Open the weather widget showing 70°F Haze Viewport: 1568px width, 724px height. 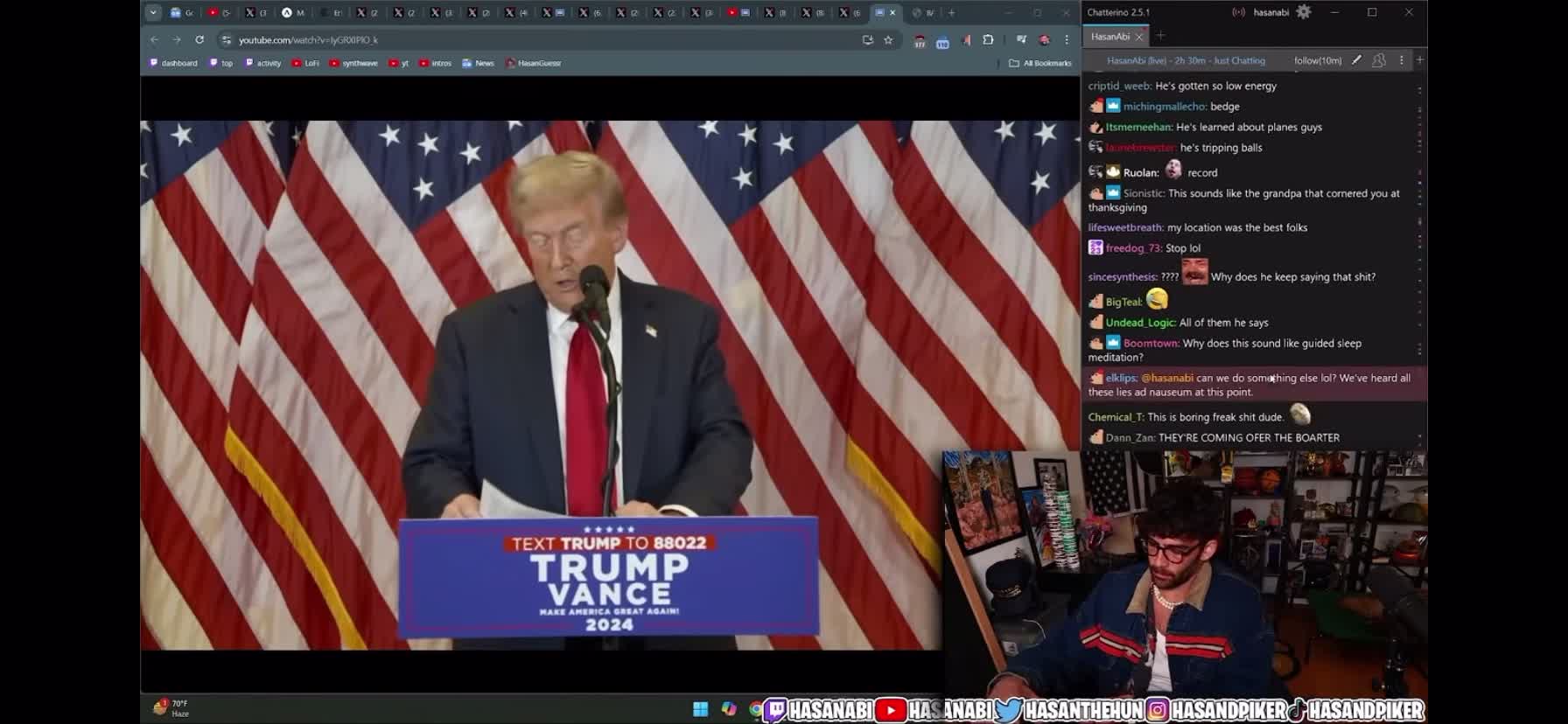[171, 708]
